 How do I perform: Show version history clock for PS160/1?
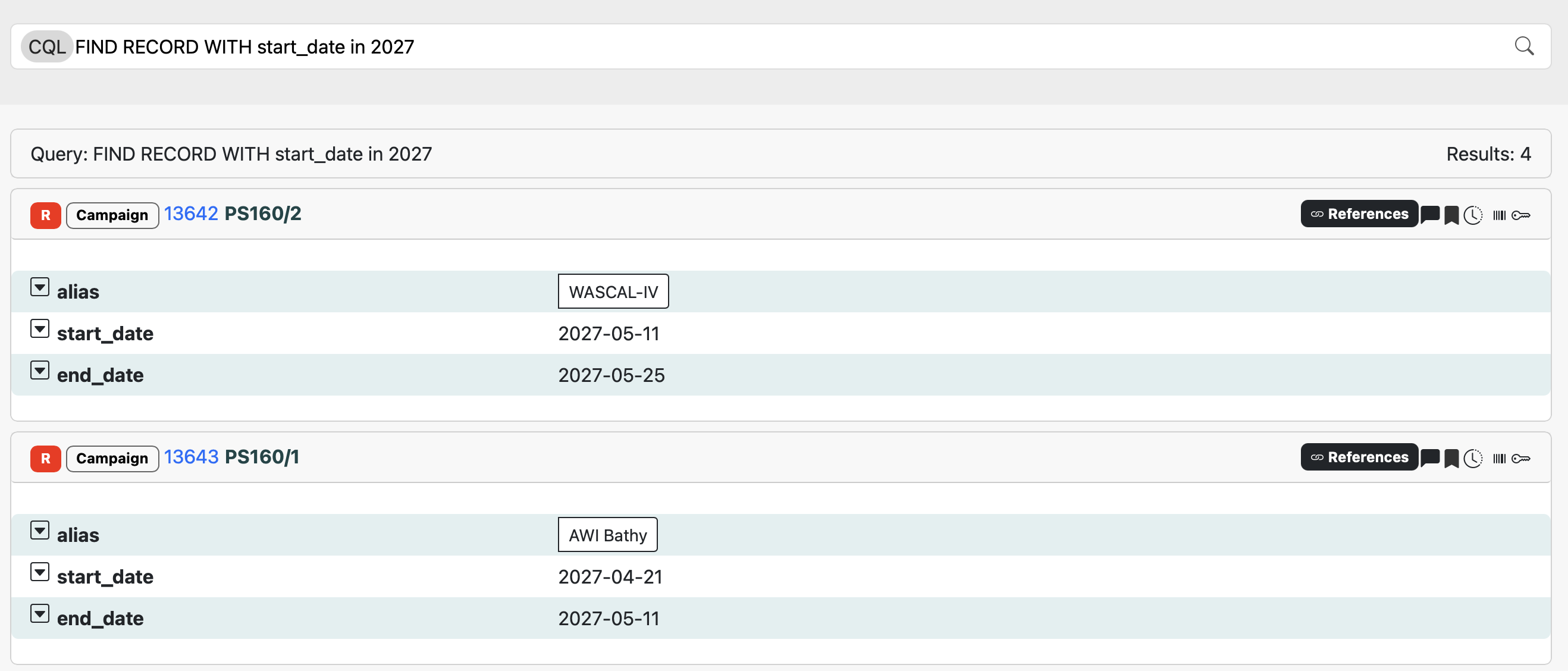coord(1472,458)
